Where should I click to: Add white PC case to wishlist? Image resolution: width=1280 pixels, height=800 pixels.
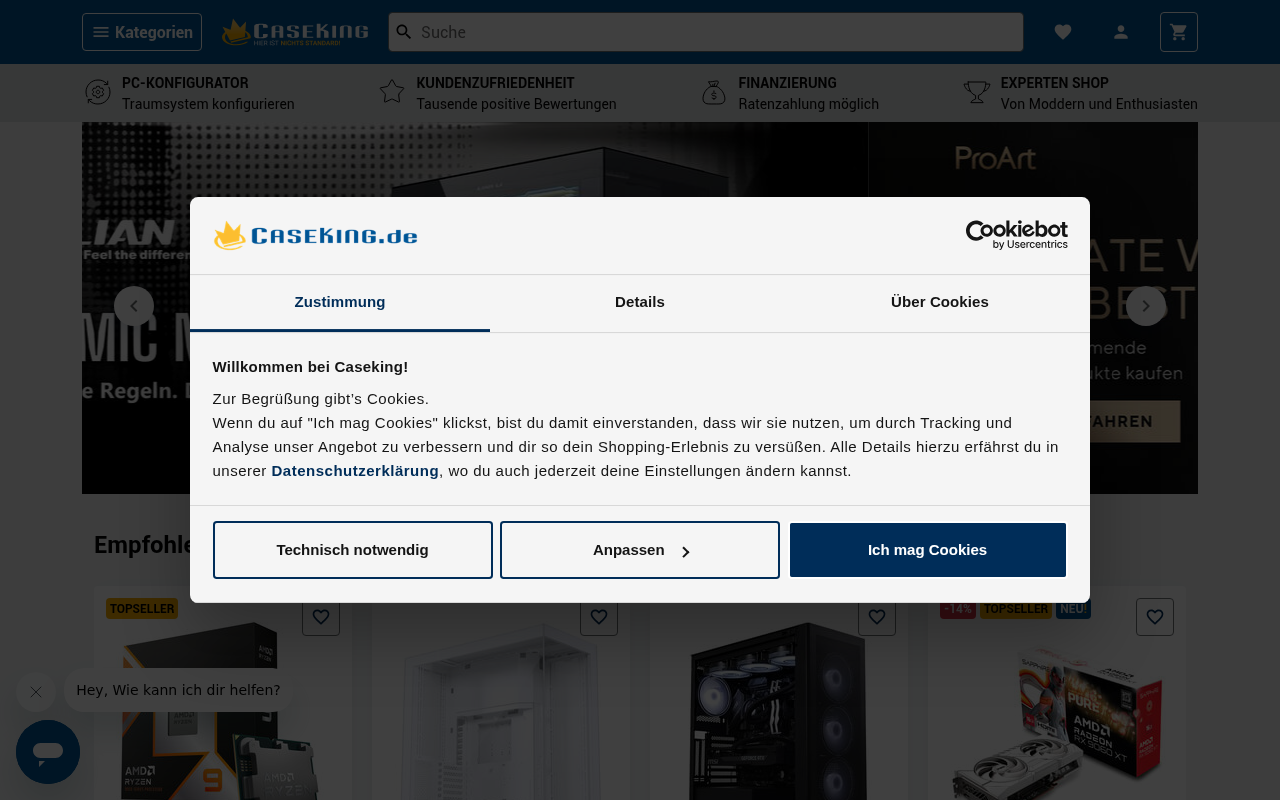pos(599,617)
